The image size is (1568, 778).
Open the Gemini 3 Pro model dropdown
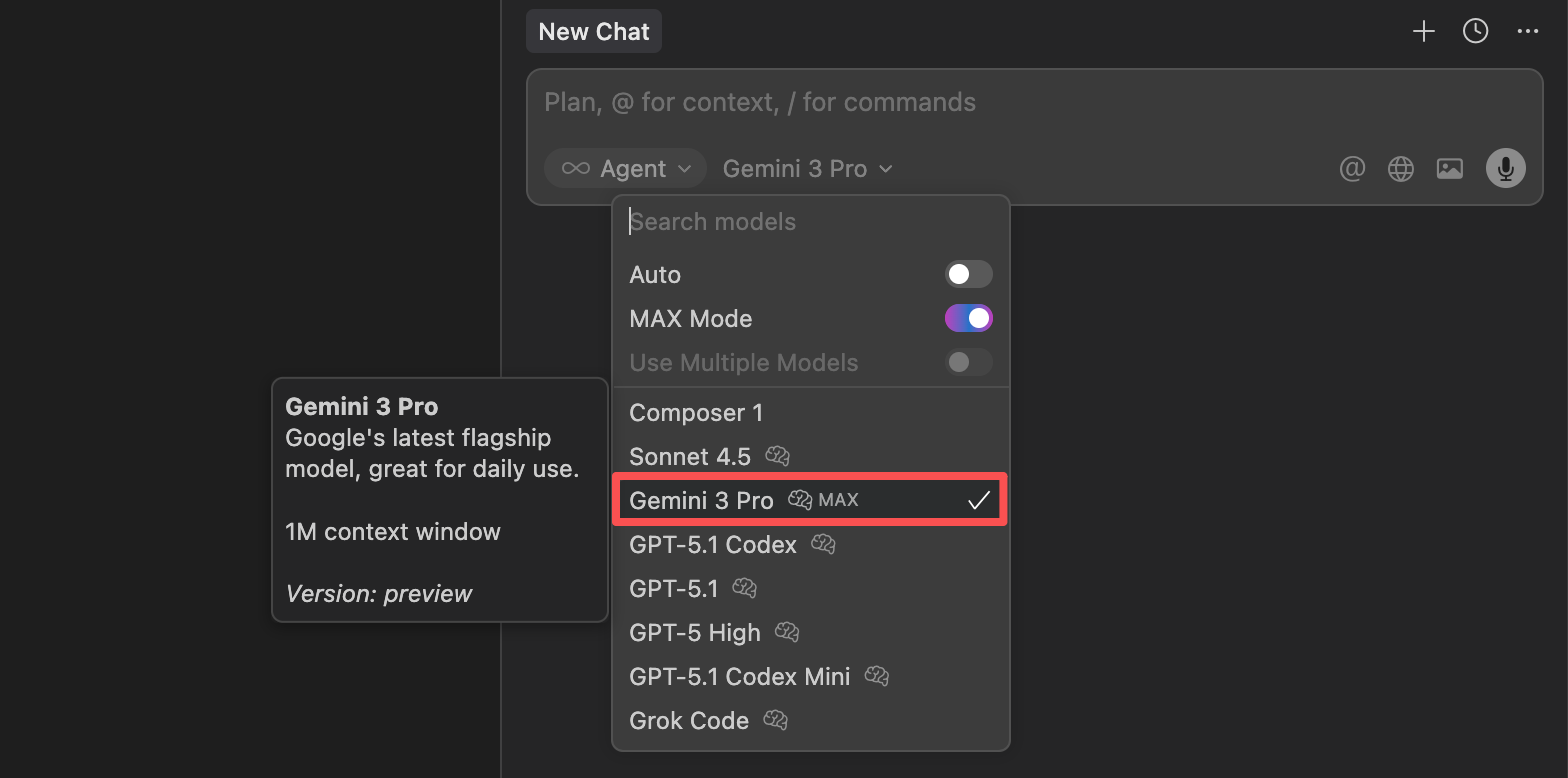click(806, 168)
